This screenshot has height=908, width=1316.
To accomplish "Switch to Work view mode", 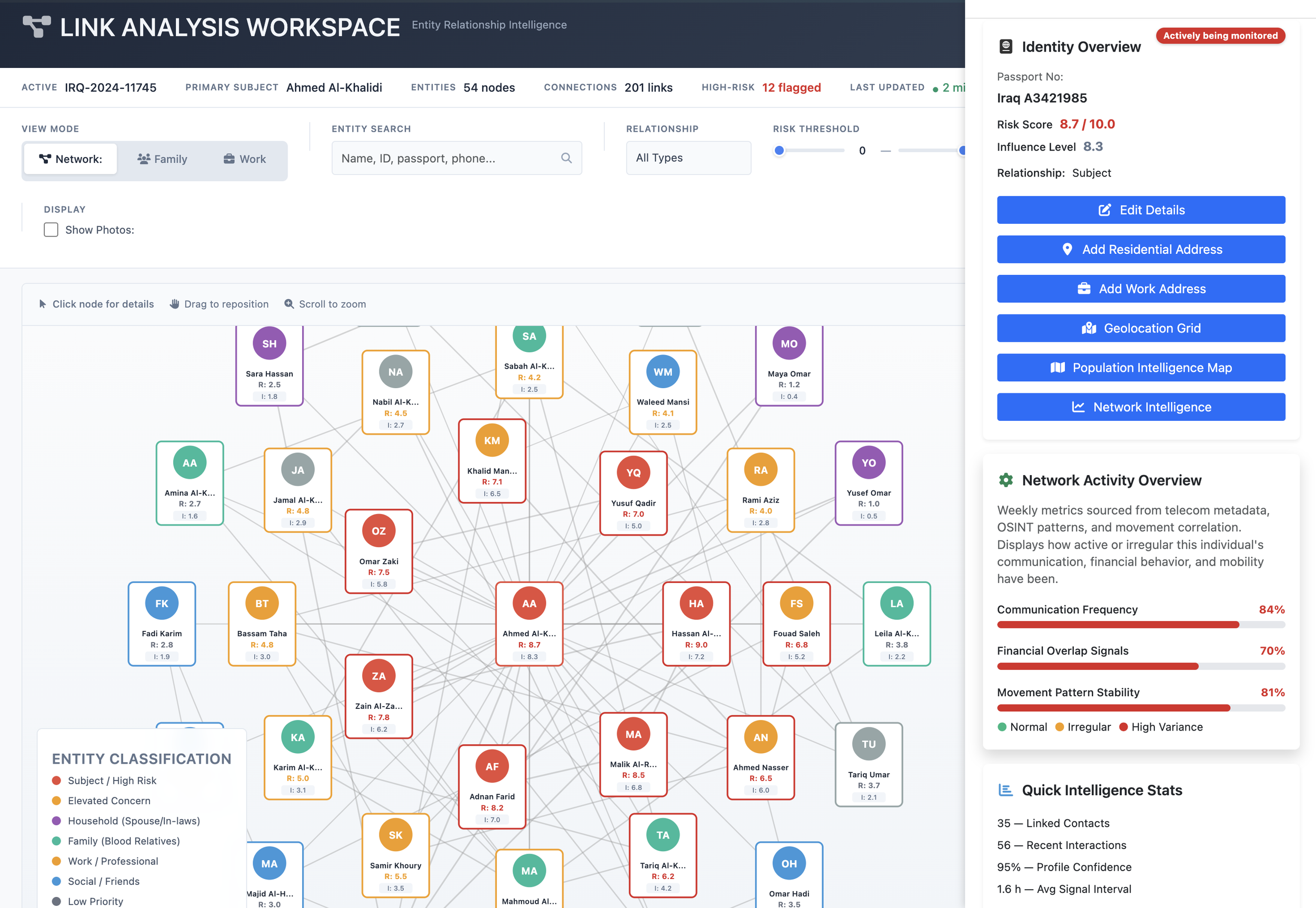I will (x=244, y=159).
